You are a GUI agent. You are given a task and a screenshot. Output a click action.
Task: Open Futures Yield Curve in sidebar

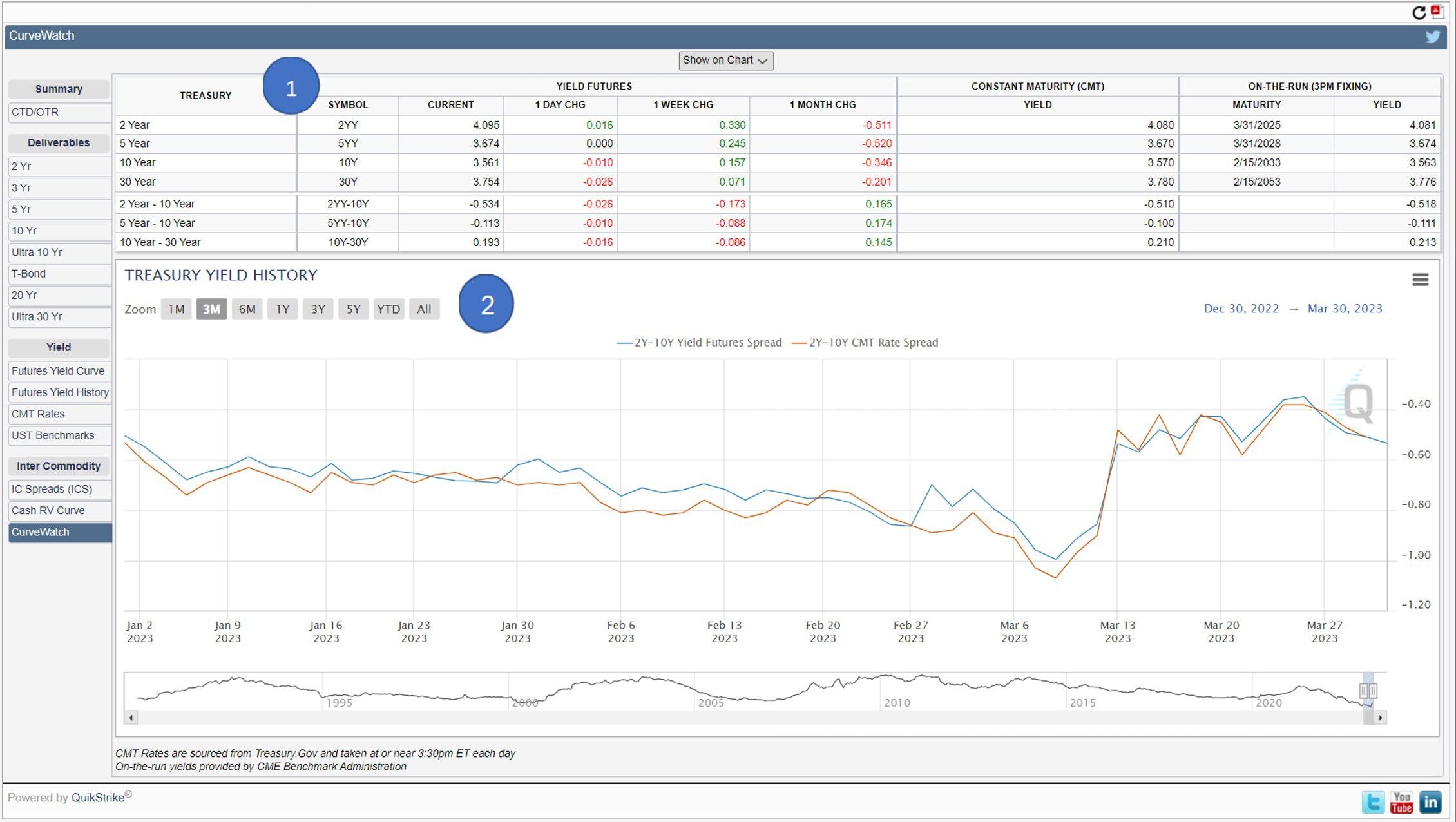tap(58, 371)
